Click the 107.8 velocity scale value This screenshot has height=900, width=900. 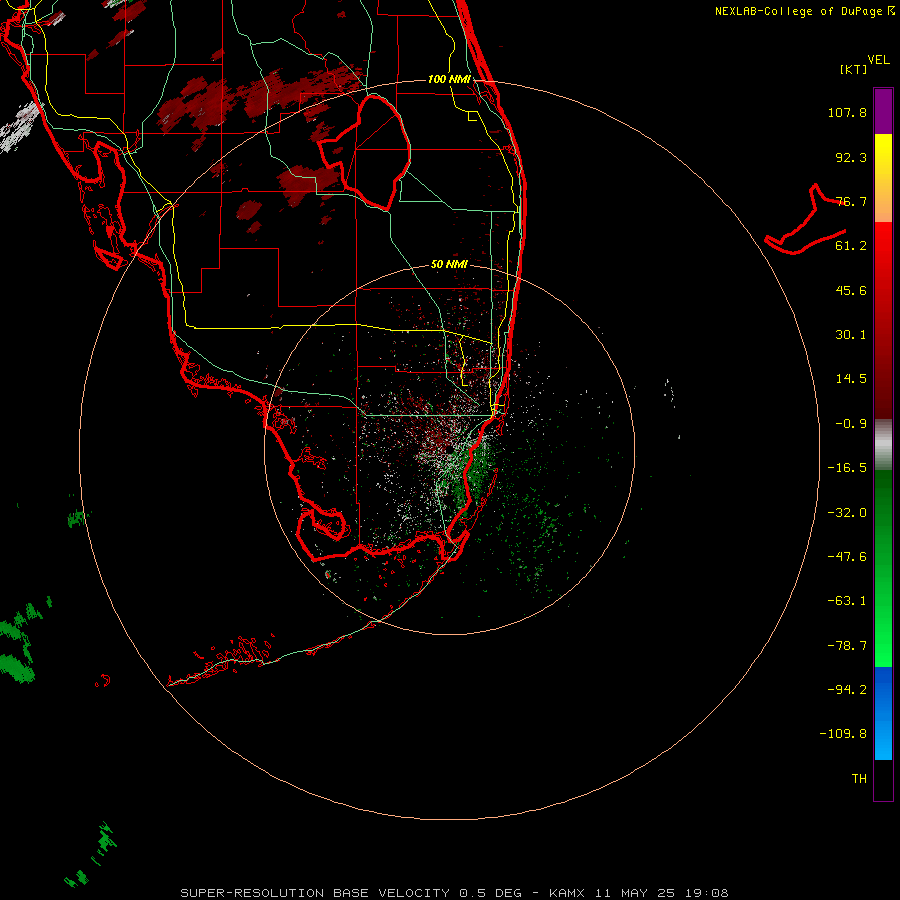pos(847,112)
